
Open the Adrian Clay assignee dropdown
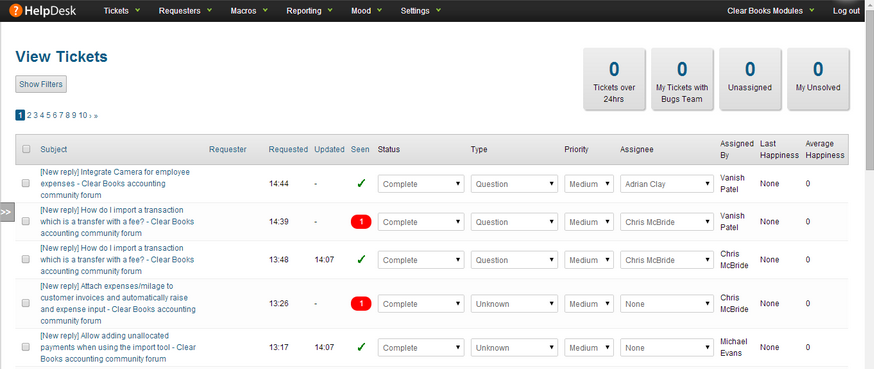(x=667, y=184)
